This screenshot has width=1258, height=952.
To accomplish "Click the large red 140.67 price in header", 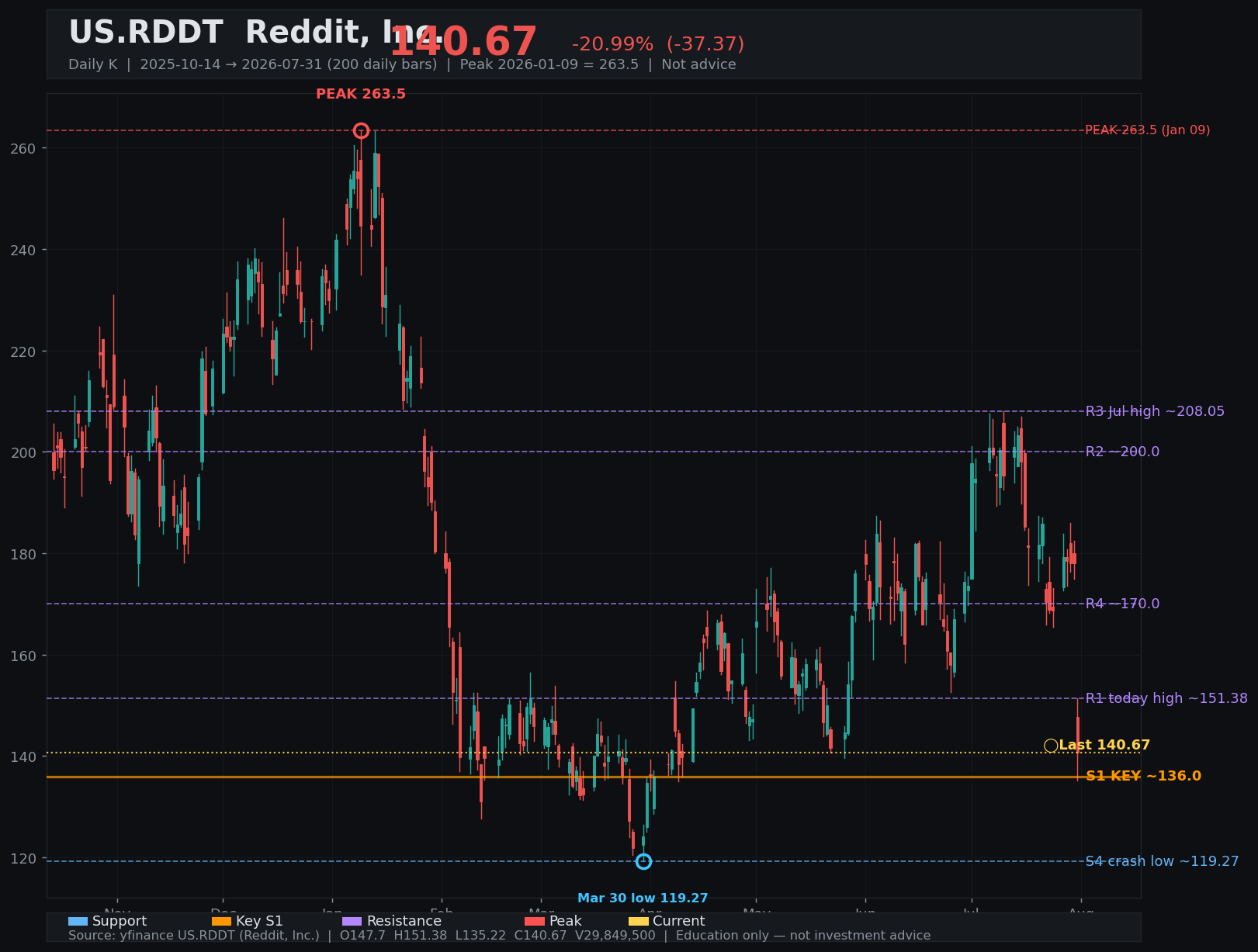I will [x=463, y=42].
